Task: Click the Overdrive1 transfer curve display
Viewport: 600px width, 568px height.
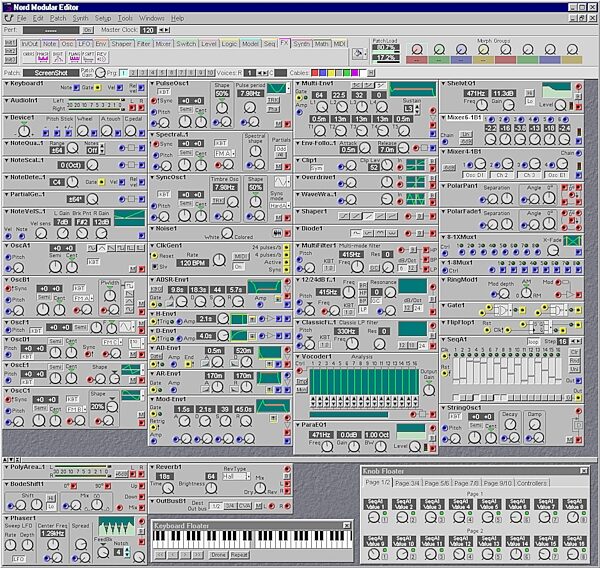Action: tap(416, 181)
